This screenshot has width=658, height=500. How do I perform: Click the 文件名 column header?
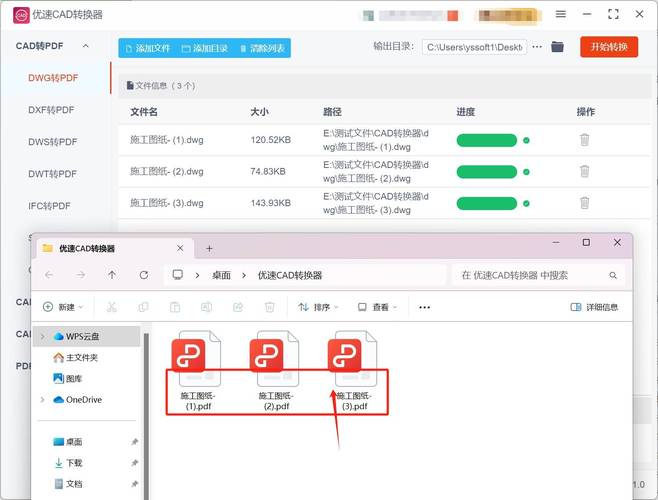point(144,112)
